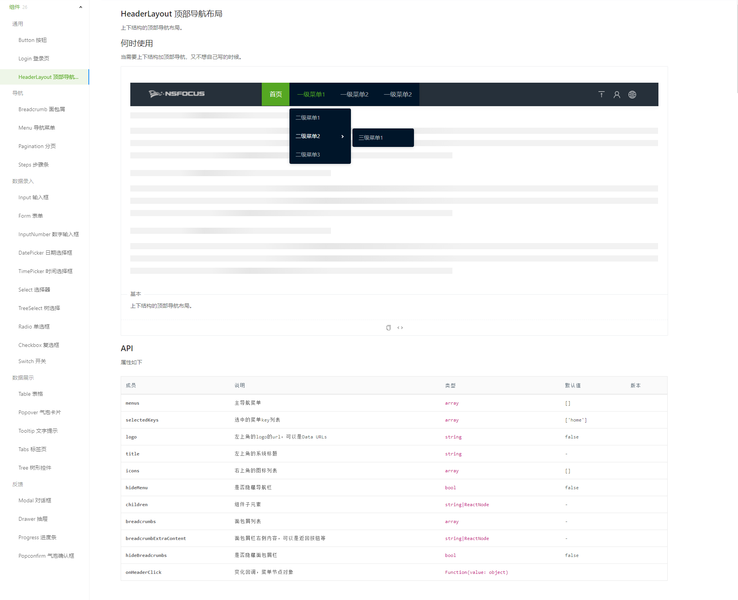Select the 首页 tab in demo header

point(275,94)
